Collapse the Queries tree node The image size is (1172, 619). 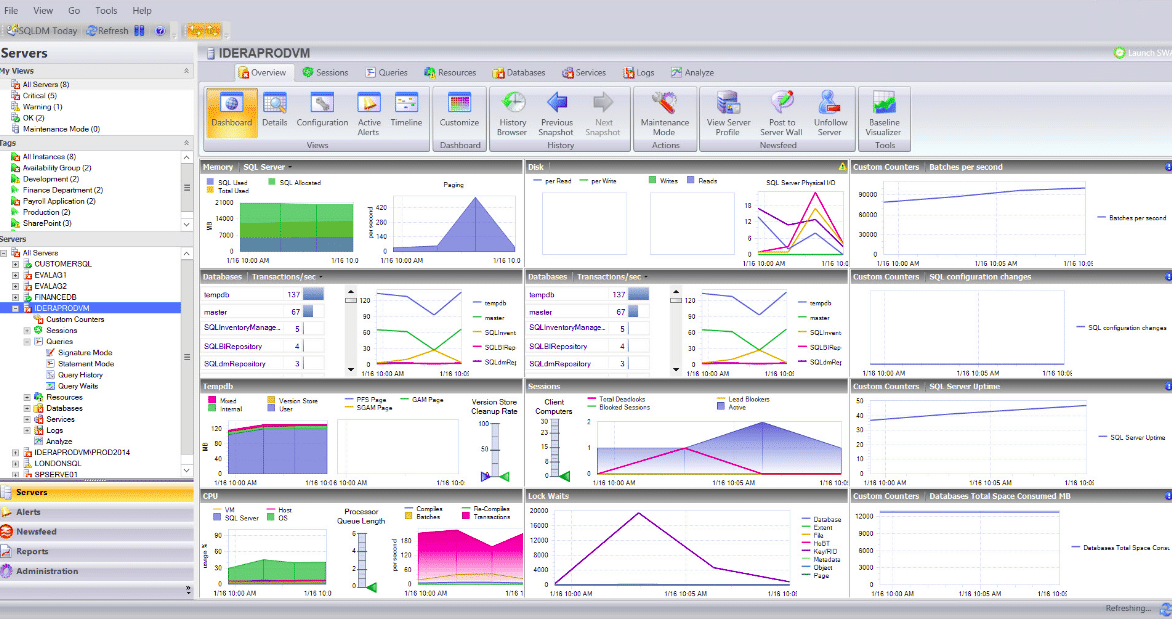point(28,342)
